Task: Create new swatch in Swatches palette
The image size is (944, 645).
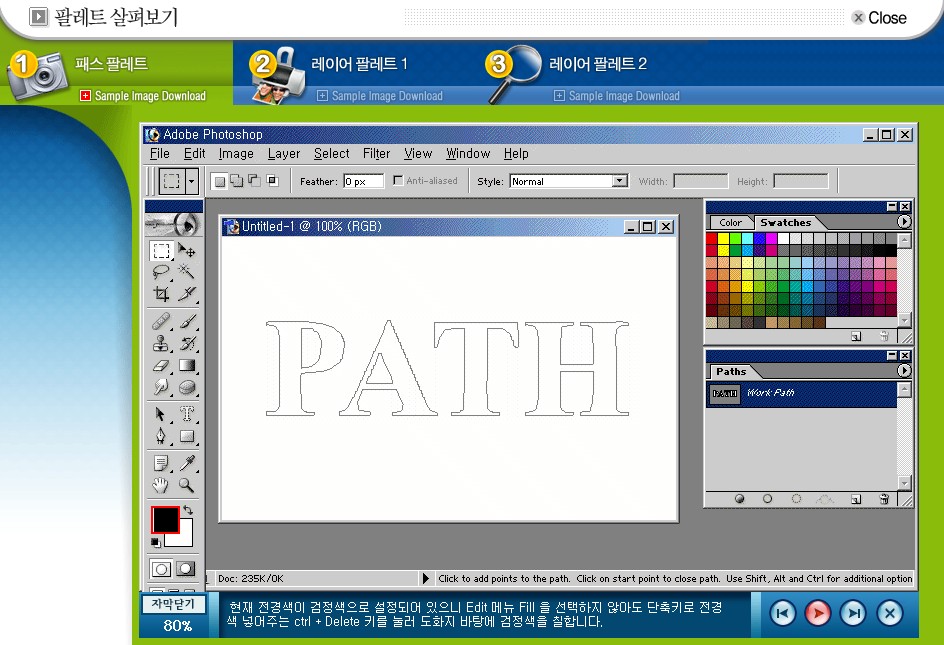Action: (x=856, y=336)
